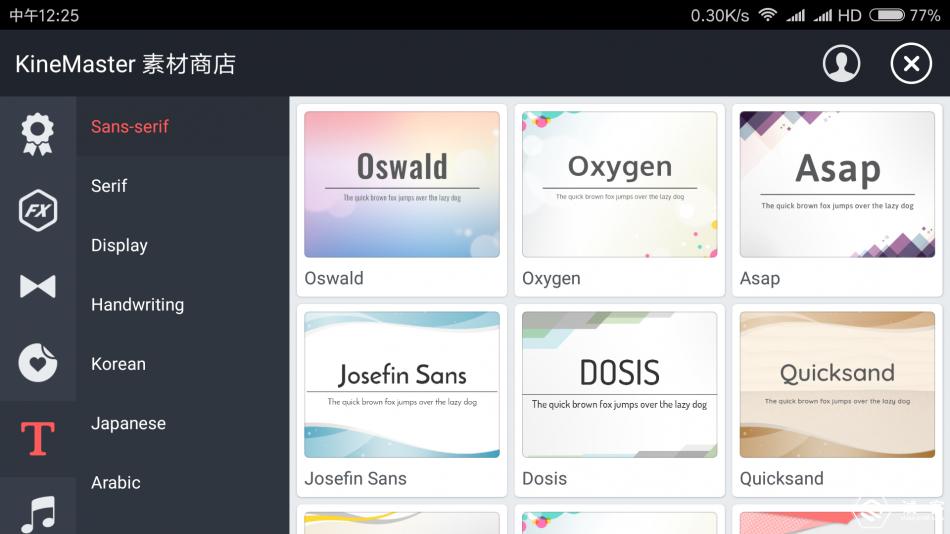950x534 pixels.
Task: Open the user account profile icon
Action: (841, 63)
